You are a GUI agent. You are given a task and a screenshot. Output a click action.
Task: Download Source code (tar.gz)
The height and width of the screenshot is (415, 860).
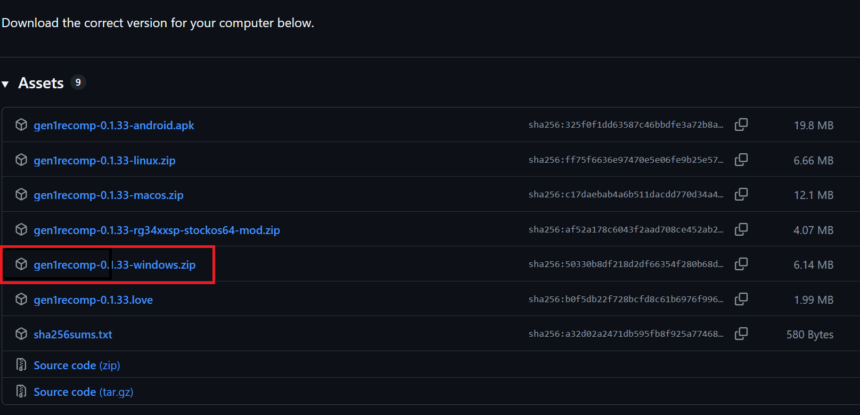tap(83, 392)
